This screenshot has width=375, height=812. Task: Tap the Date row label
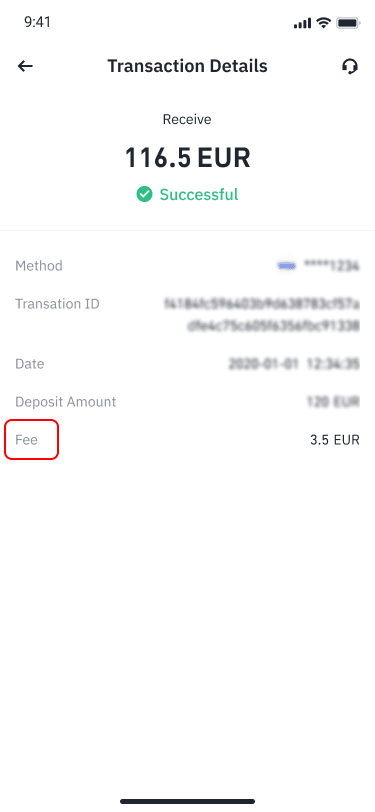pyautogui.click(x=30, y=364)
